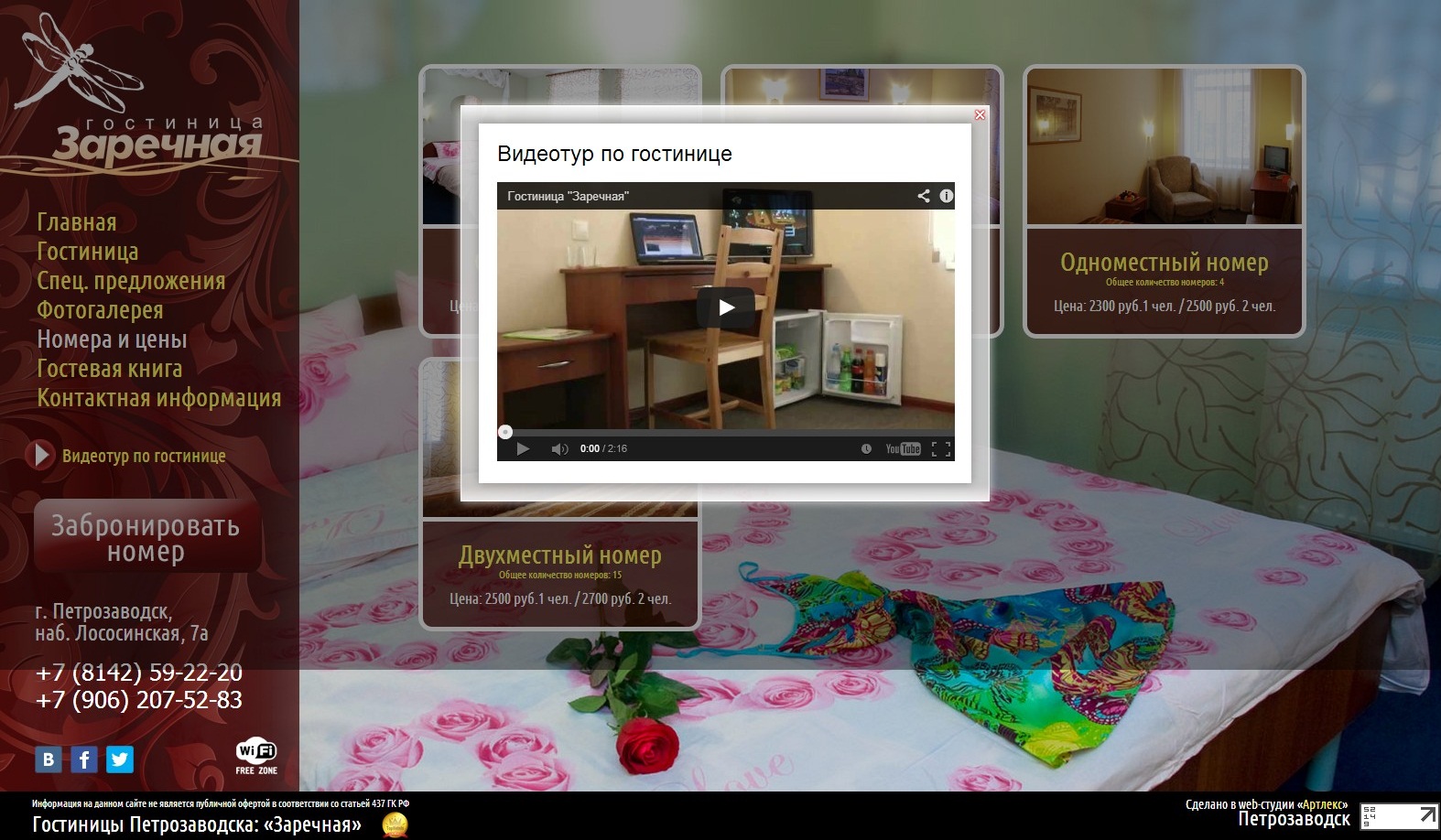The image size is (1441, 840).
Task: Click the gold award badge in footer
Action: pyautogui.click(x=395, y=824)
